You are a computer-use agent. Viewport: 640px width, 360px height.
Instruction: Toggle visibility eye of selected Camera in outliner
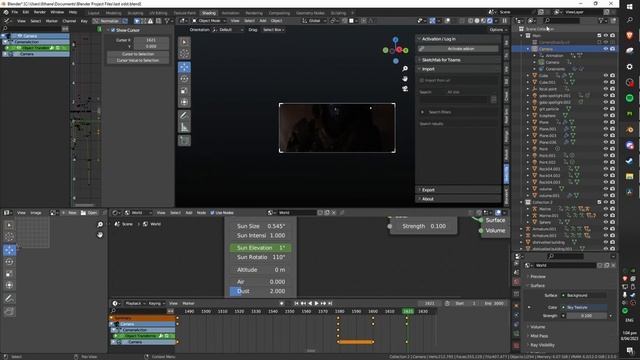click(x=606, y=49)
